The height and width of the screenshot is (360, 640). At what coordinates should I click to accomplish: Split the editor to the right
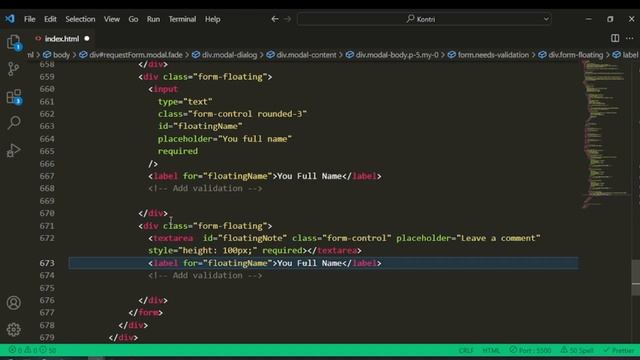point(615,38)
